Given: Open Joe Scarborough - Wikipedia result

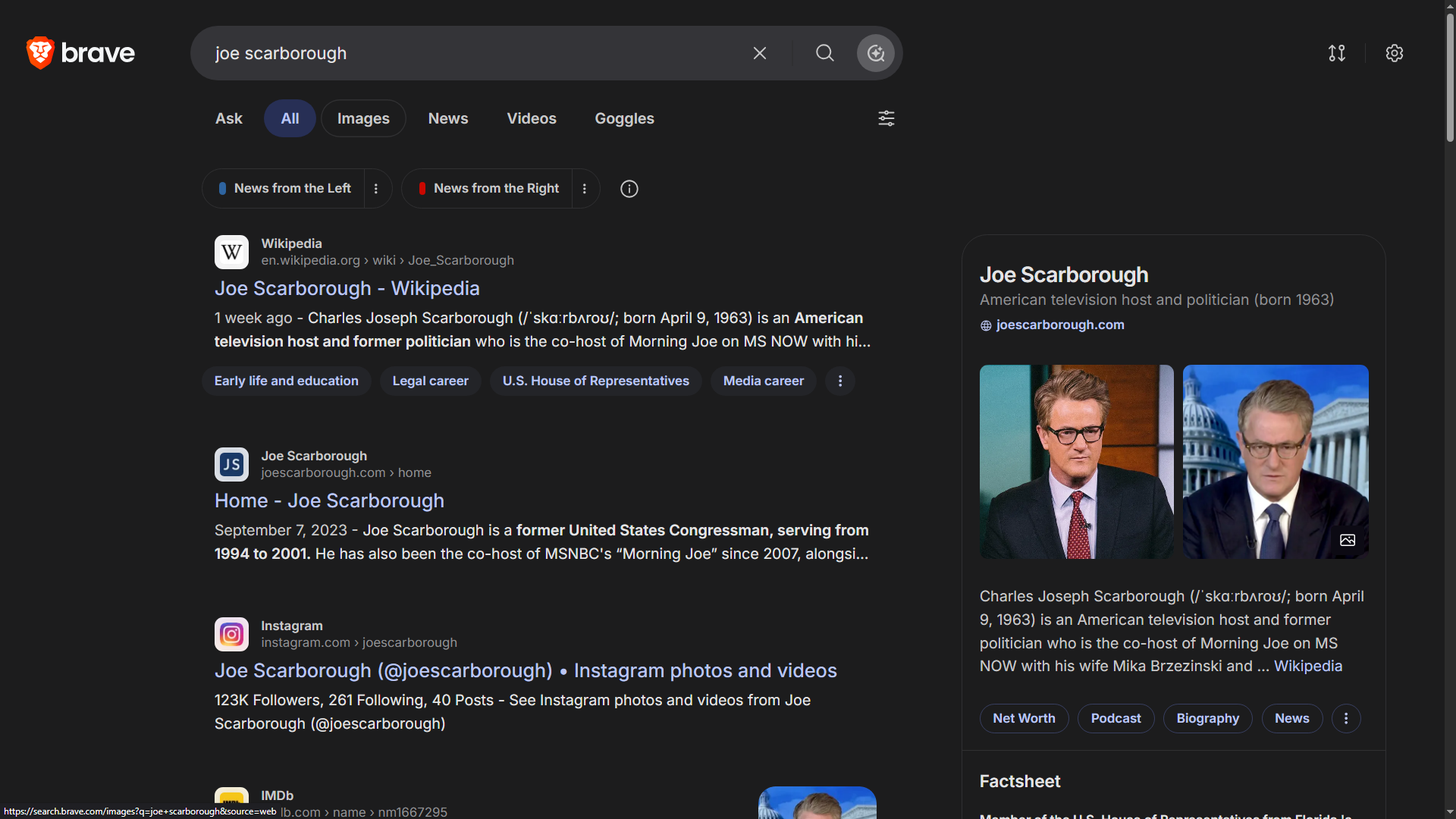Looking at the screenshot, I should (x=347, y=288).
